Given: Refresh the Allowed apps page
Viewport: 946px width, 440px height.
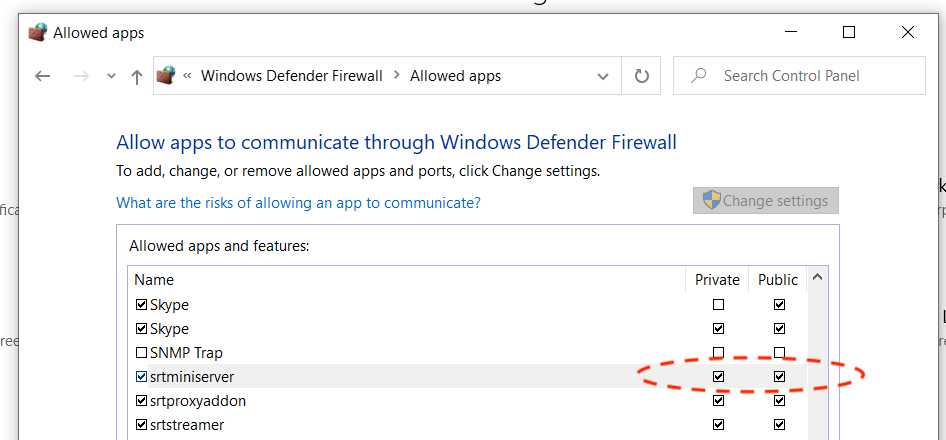Looking at the screenshot, I should click(x=641, y=76).
